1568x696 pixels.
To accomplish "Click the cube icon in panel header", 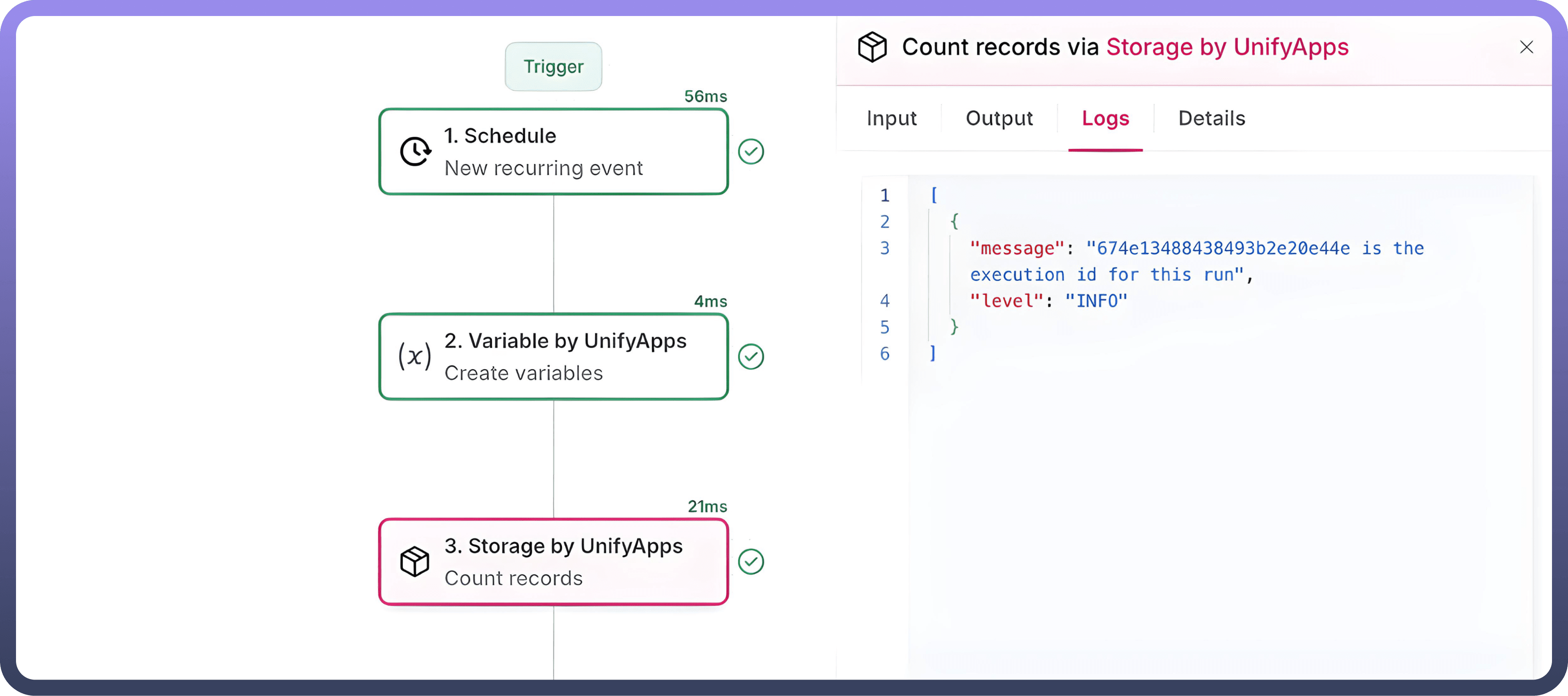I will pos(872,47).
